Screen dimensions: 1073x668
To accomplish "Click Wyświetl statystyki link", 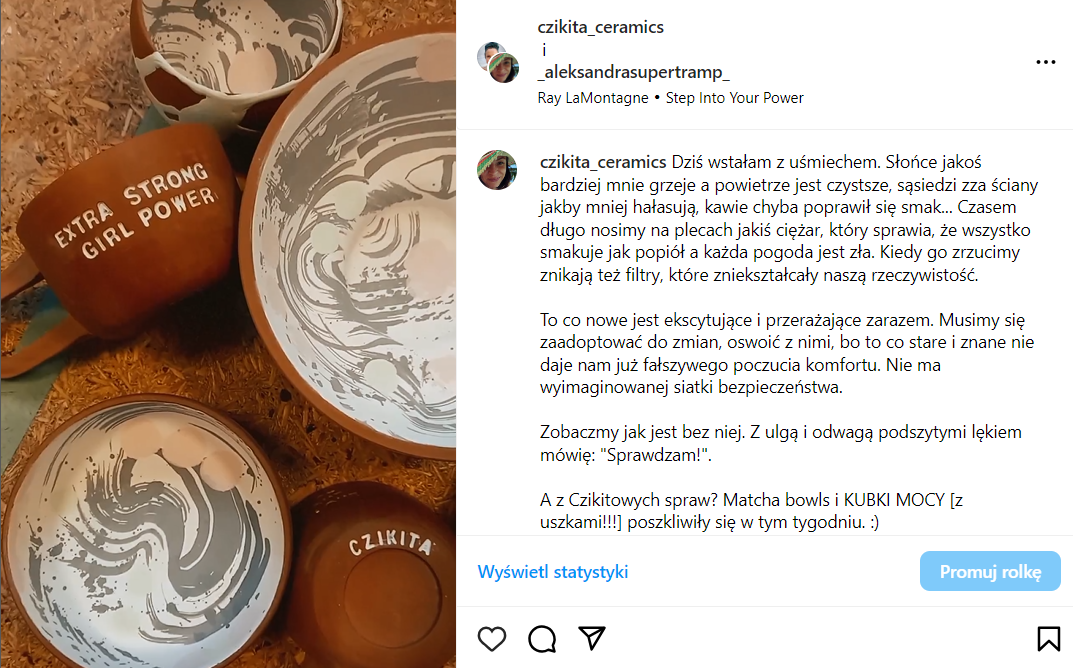I will click(x=553, y=571).
